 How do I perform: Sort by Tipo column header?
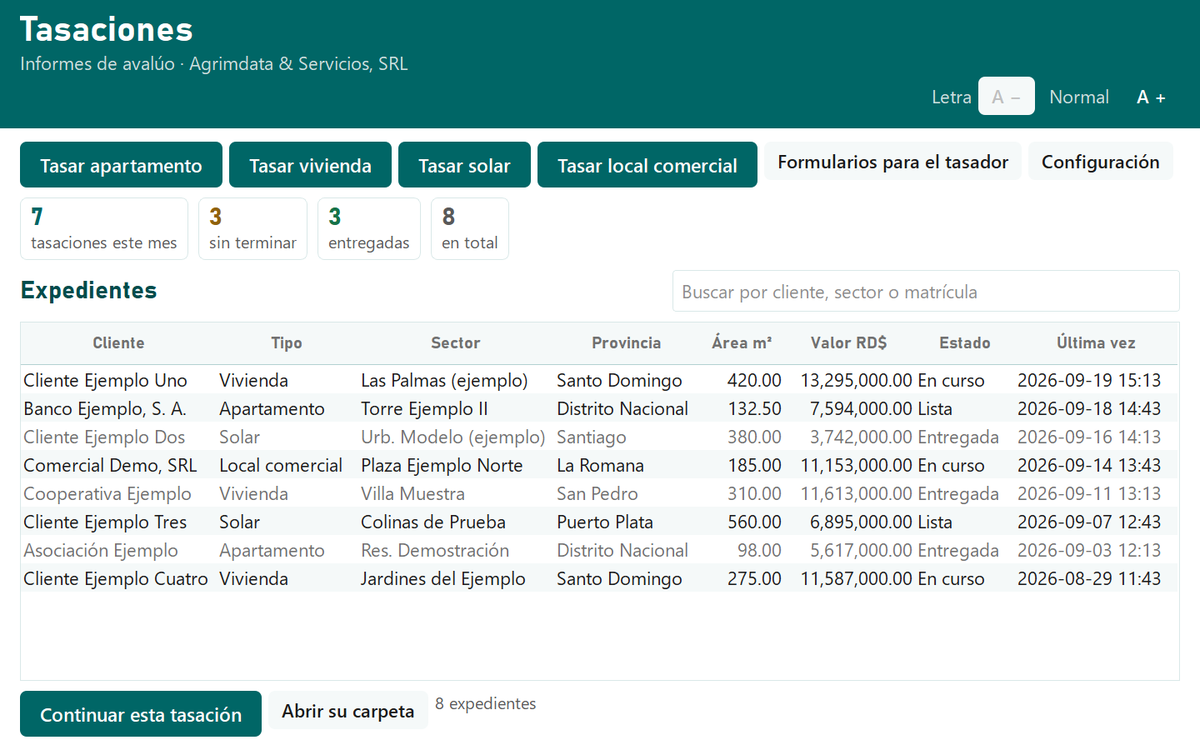point(287,343)
